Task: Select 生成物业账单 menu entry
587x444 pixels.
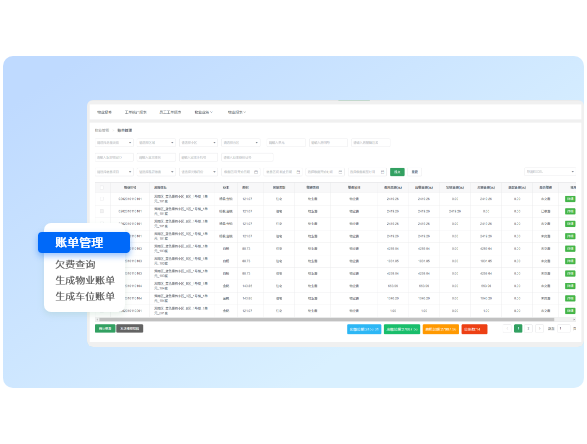Action: (x=85, y=280)
